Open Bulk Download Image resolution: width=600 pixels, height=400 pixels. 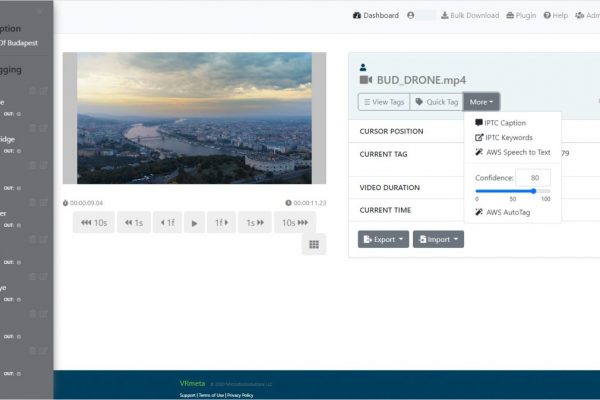(470, 15)
